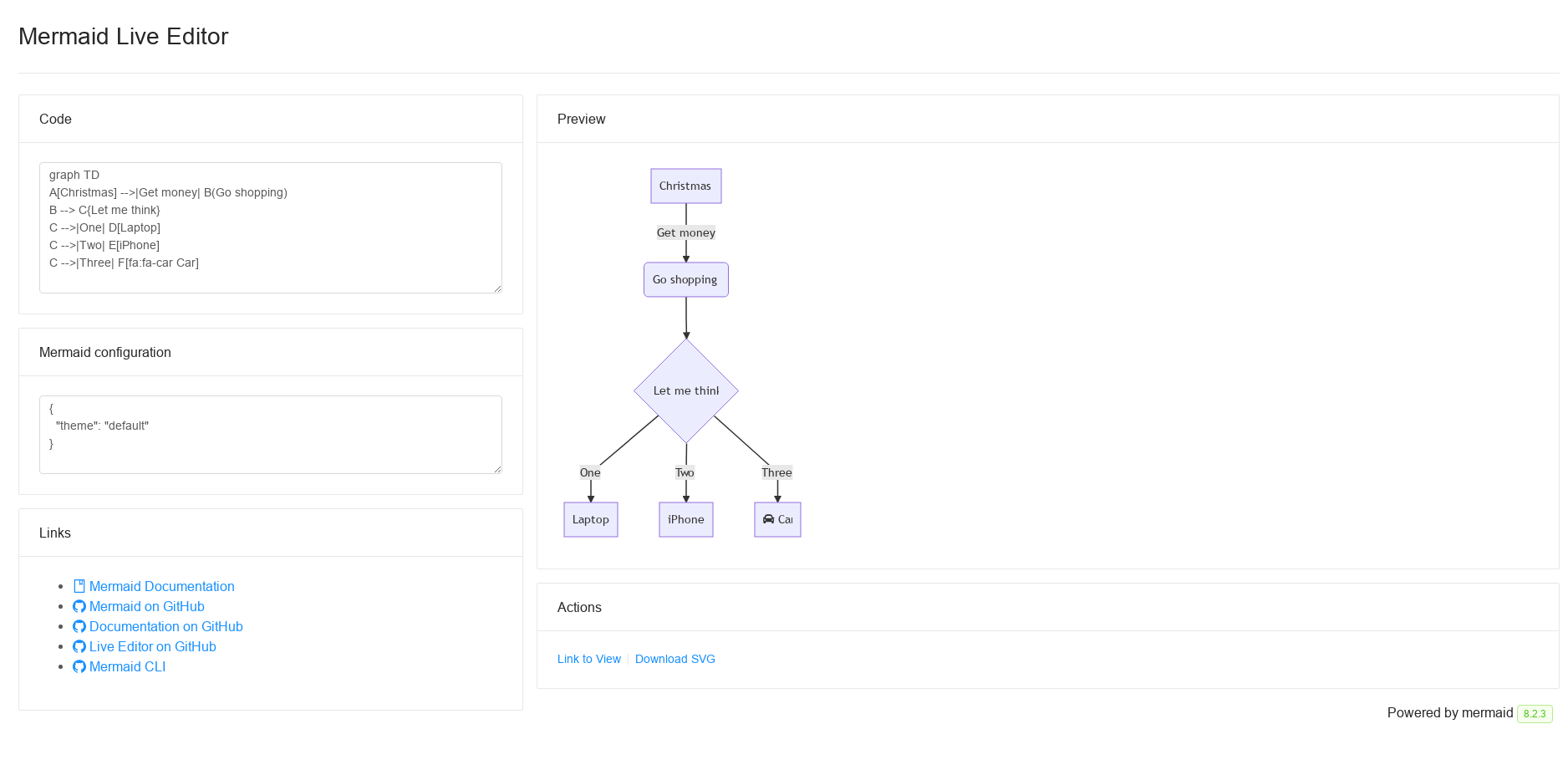Screen dimensions: 1568x765
Task: Select the Laptop node in the diagram
Action: (590, 519)
